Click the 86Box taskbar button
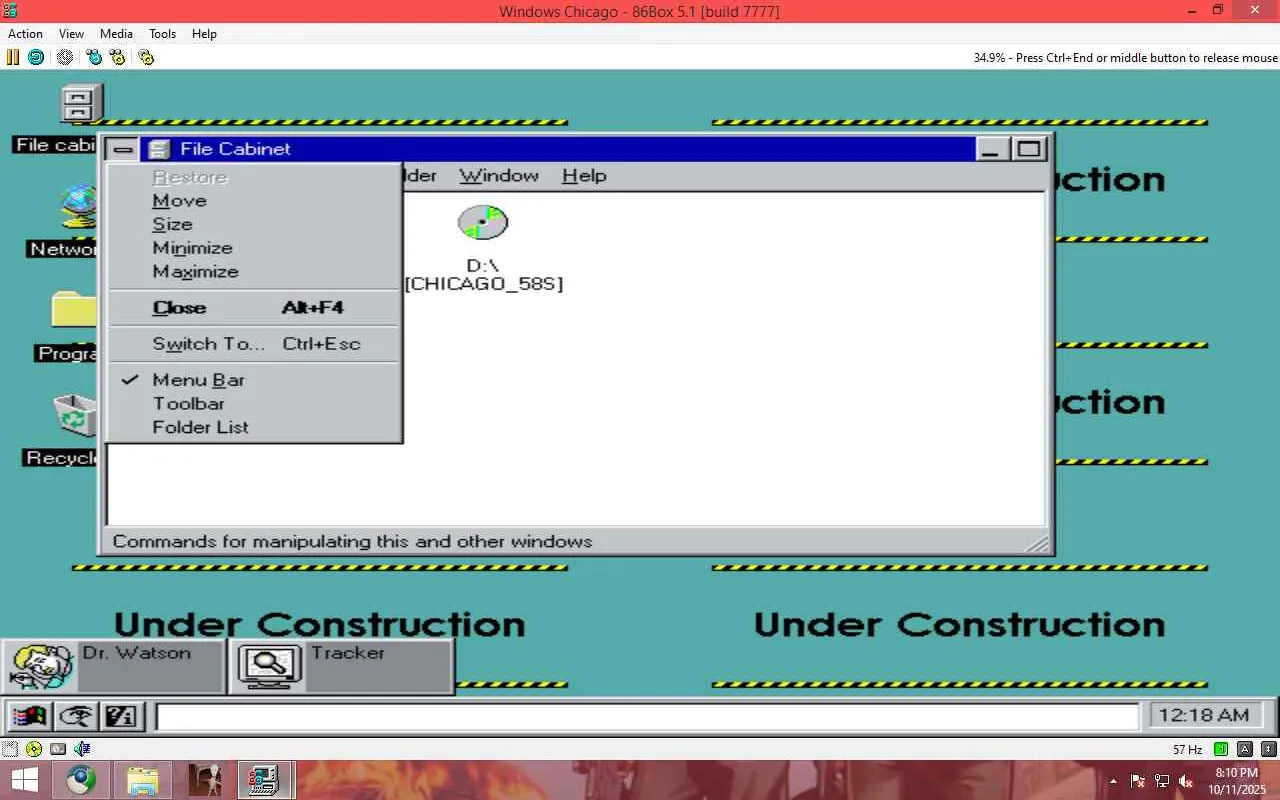Screen dimensions: 1280x800 click(266, 780)
